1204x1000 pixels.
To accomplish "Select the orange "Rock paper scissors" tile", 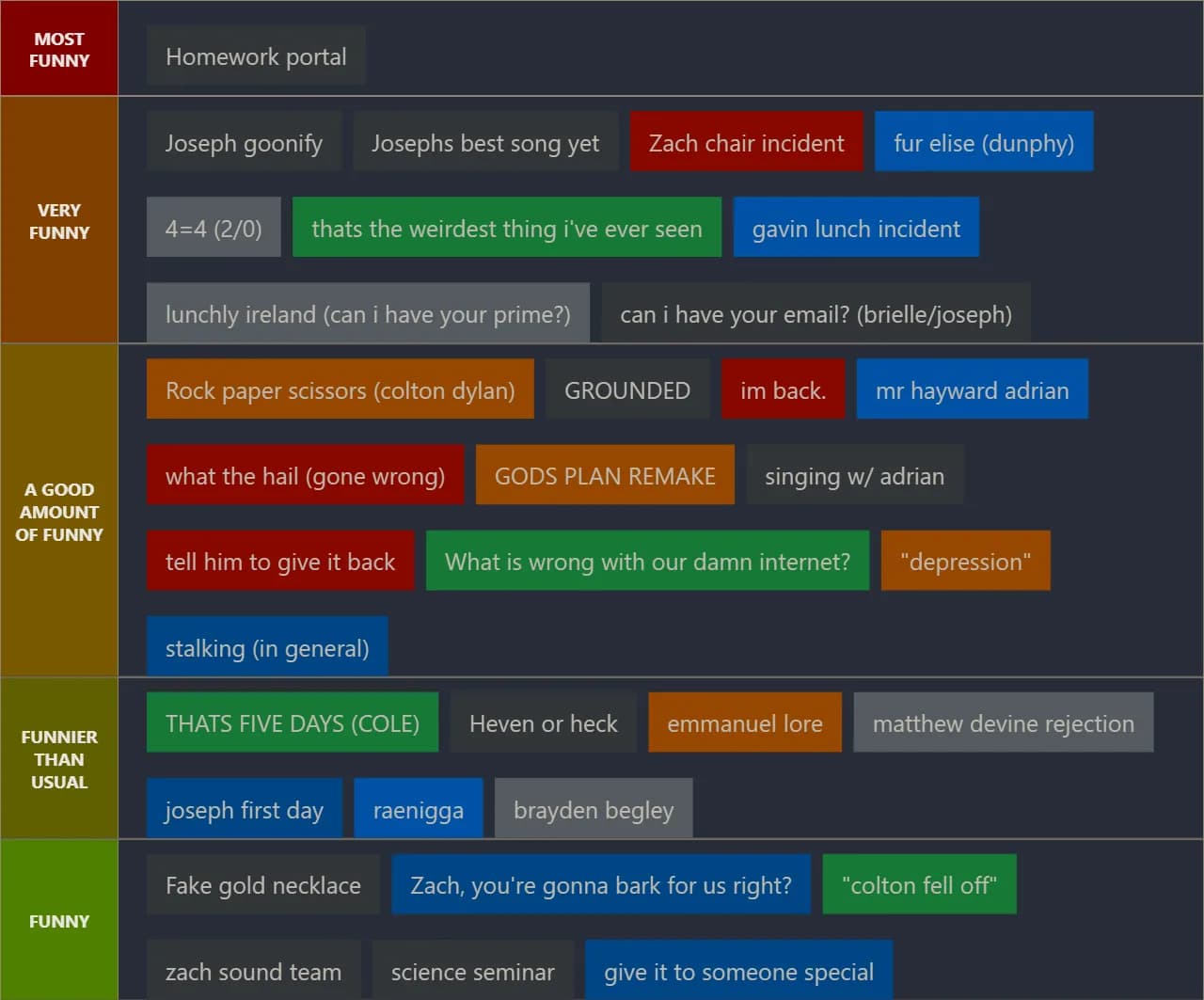I will [340, 389].
